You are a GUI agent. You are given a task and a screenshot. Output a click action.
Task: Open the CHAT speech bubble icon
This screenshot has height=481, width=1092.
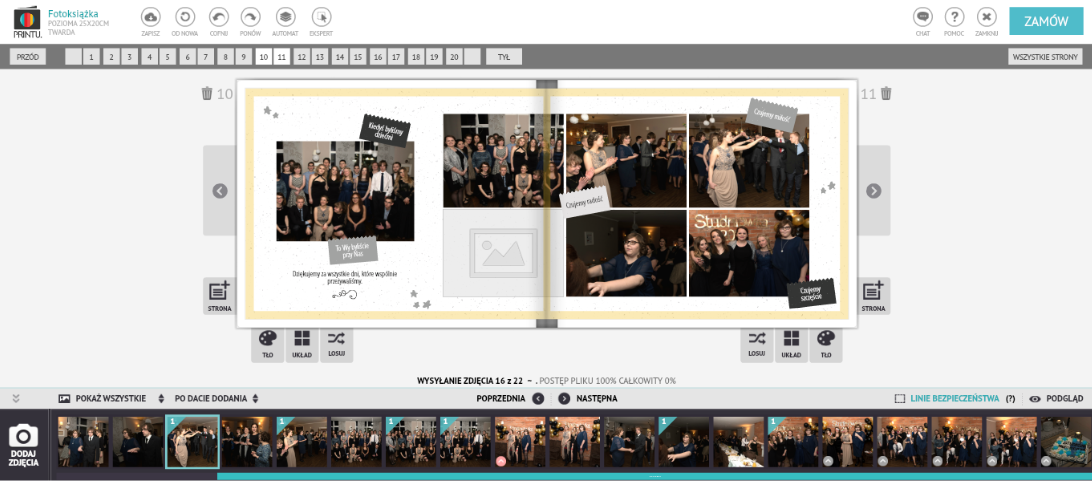coord(923,17)
